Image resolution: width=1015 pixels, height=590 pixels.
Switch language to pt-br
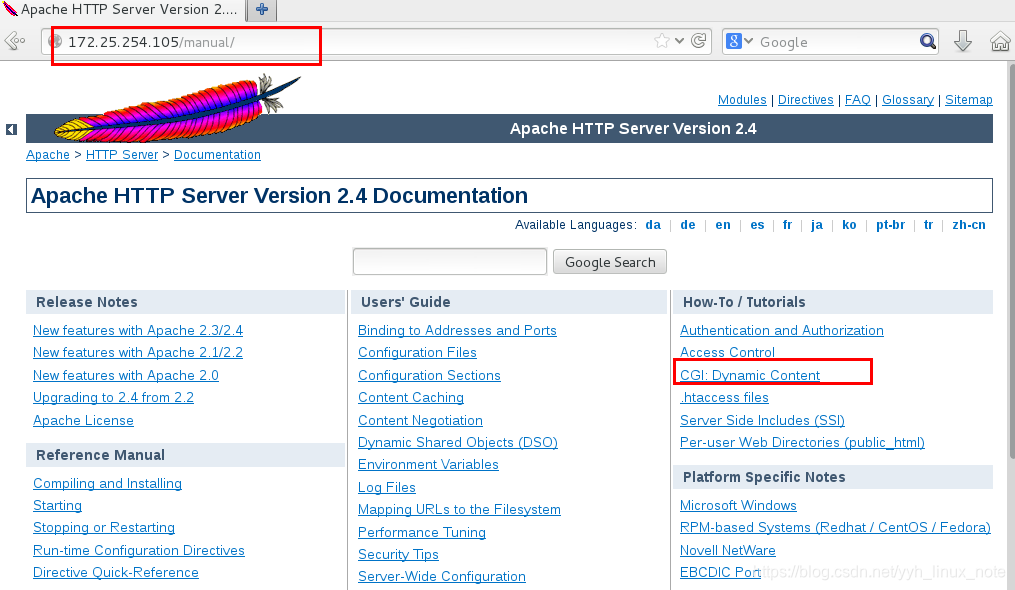(x=890, y=225)
